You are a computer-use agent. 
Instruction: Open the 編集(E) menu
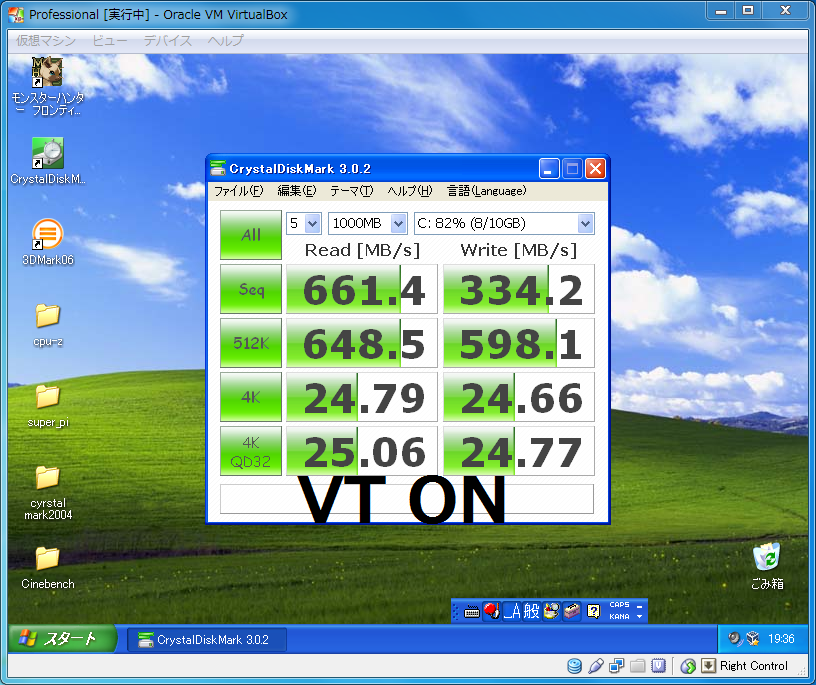tap(297, 191)
